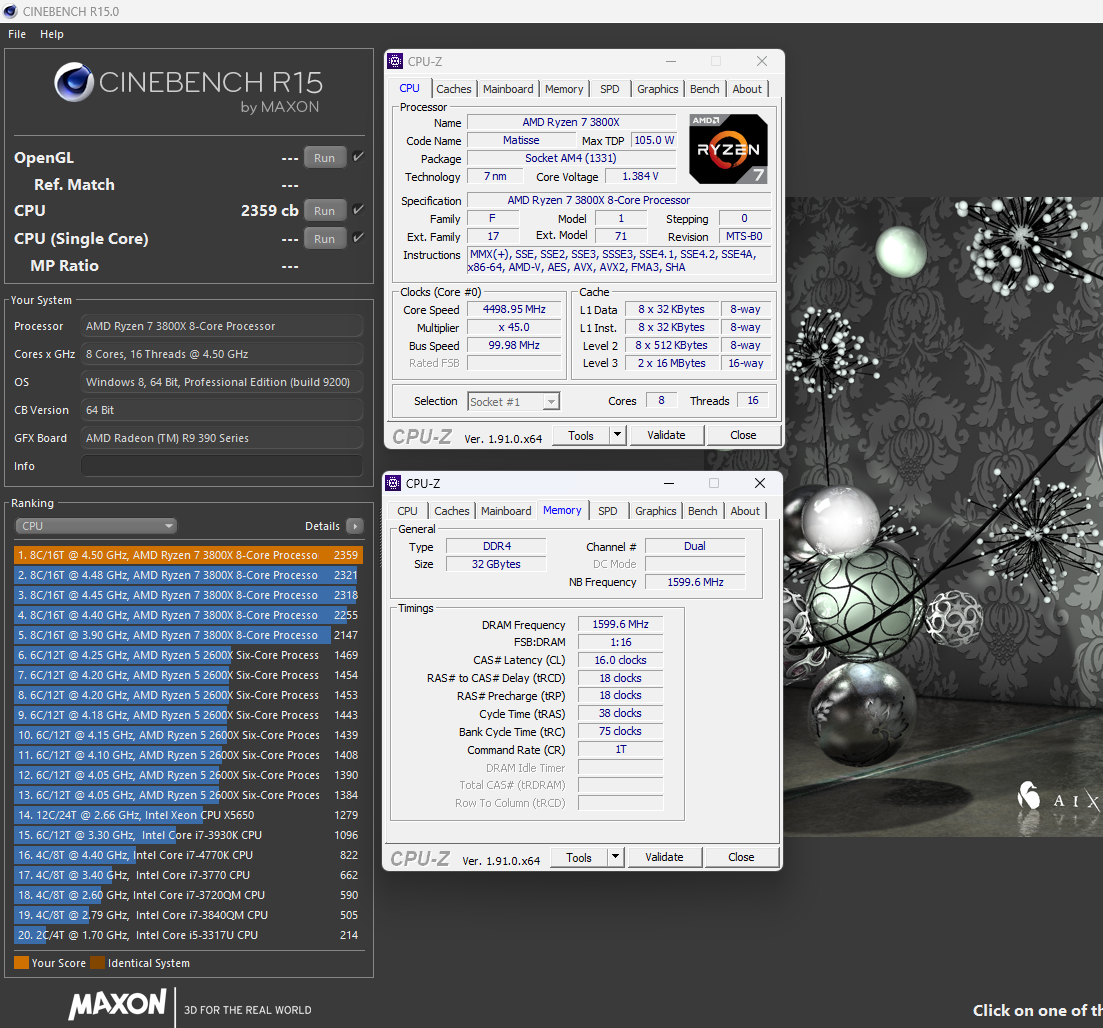This screenshot has height=1028, width=1103.
Task: Click the upper CPU-Z window title icon
Action: 396,62
